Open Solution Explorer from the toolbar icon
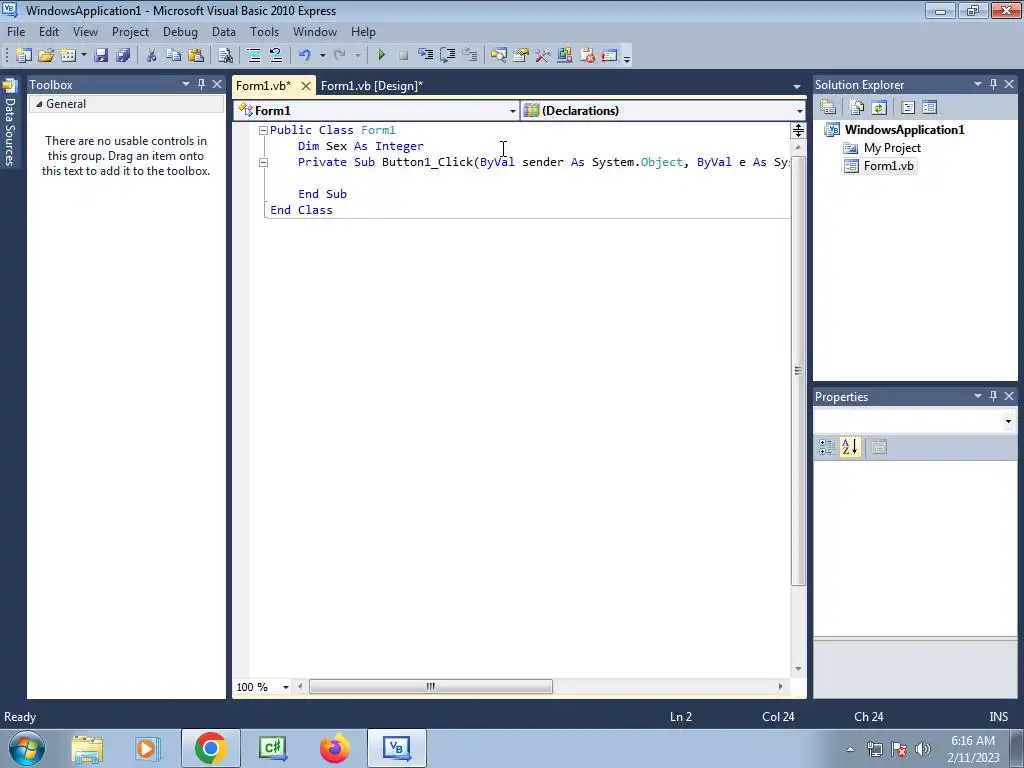 click(498, 56)
